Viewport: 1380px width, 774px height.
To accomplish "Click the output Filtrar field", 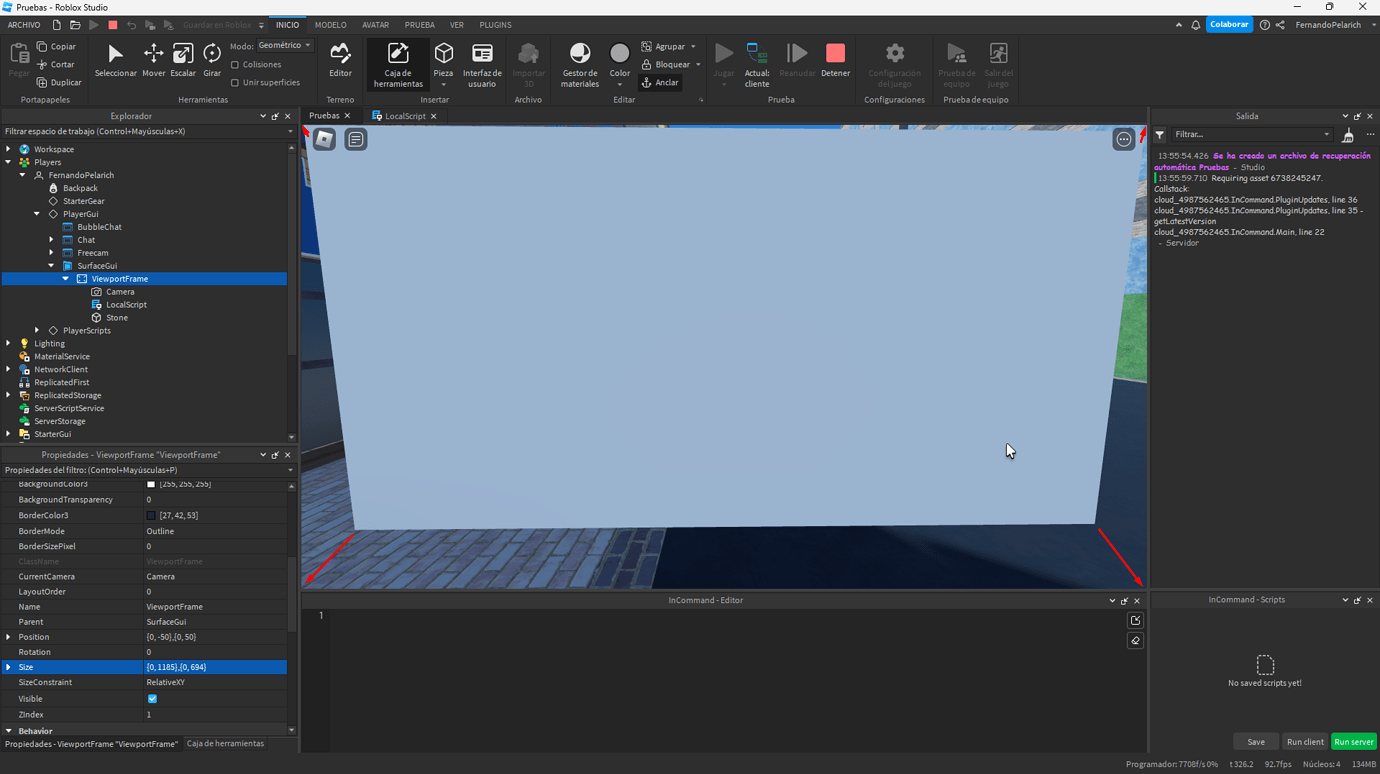I will 1251,135.
